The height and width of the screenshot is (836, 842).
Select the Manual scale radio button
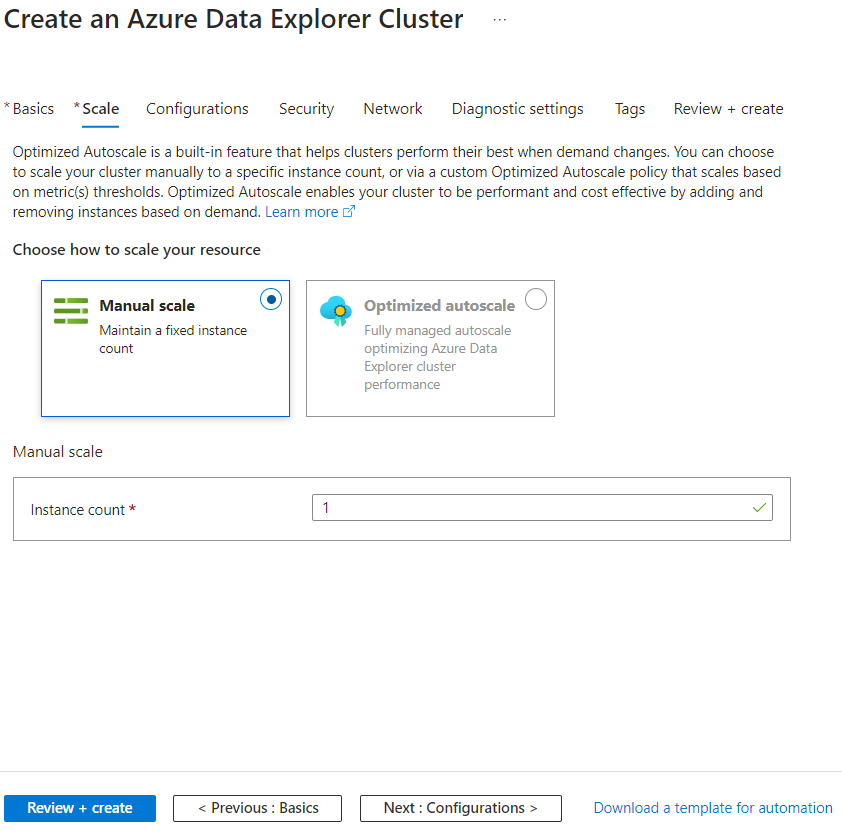point(270,299)
